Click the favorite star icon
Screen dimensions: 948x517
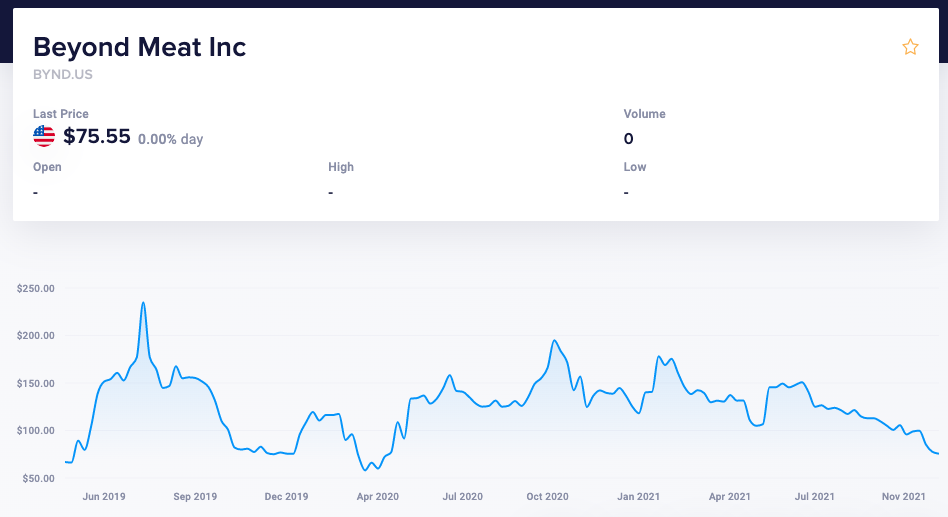(x=910, y=47)
